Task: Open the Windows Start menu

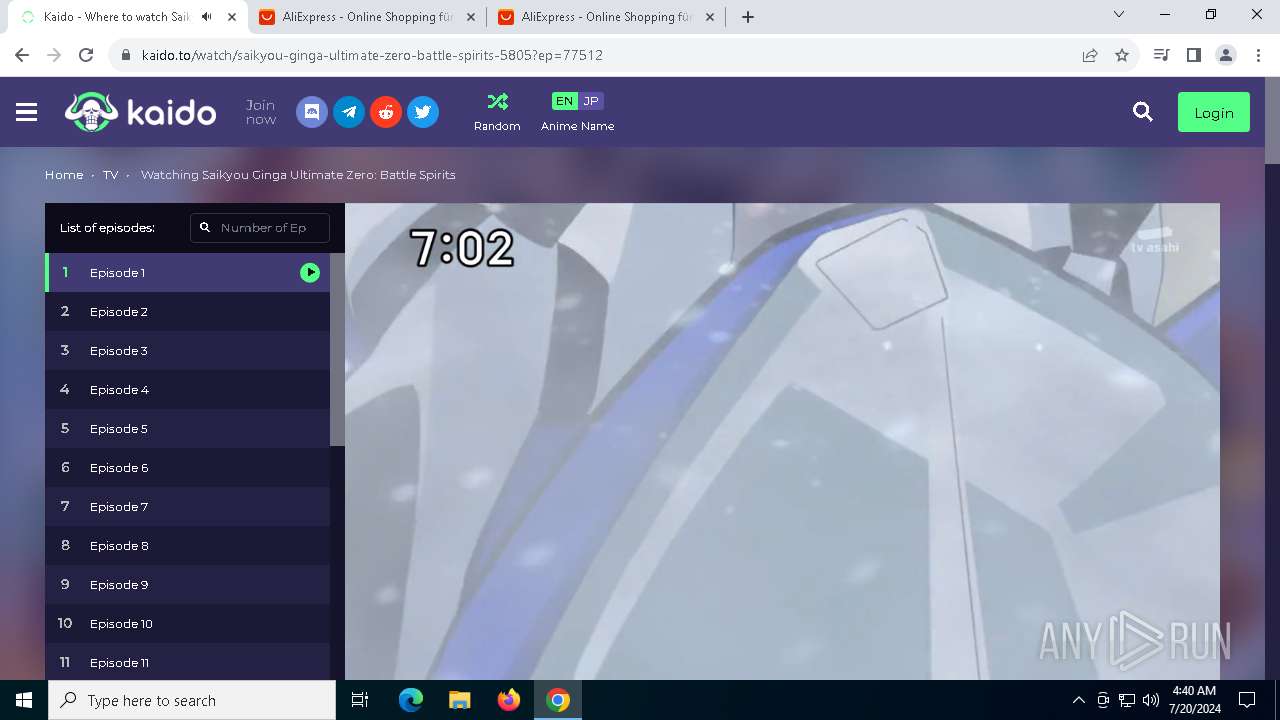Action: click(x=24, y=700)
